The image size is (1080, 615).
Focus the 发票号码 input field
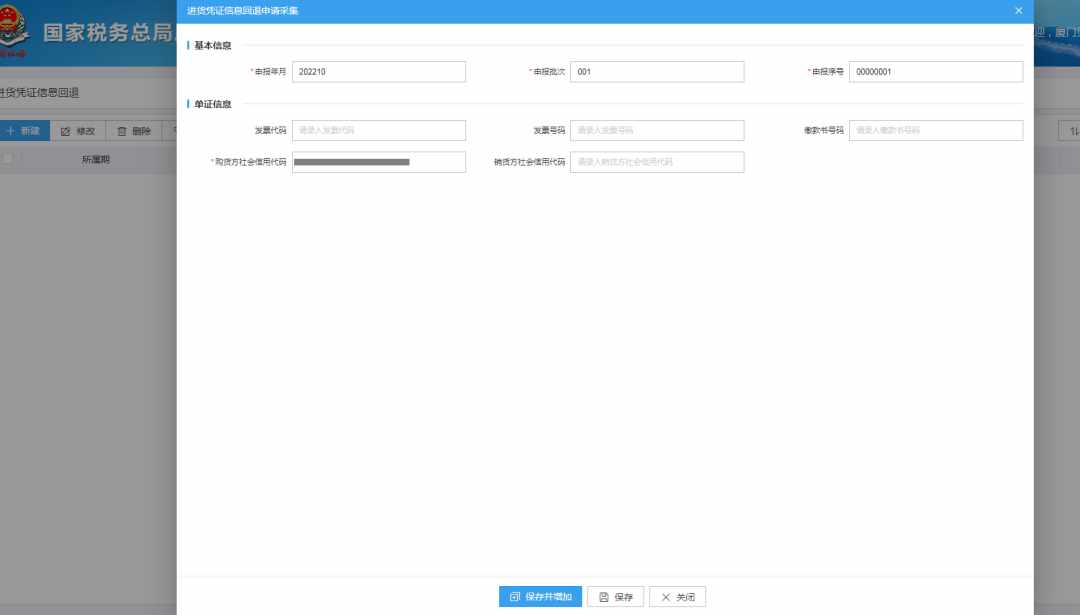tap(657, 130)
